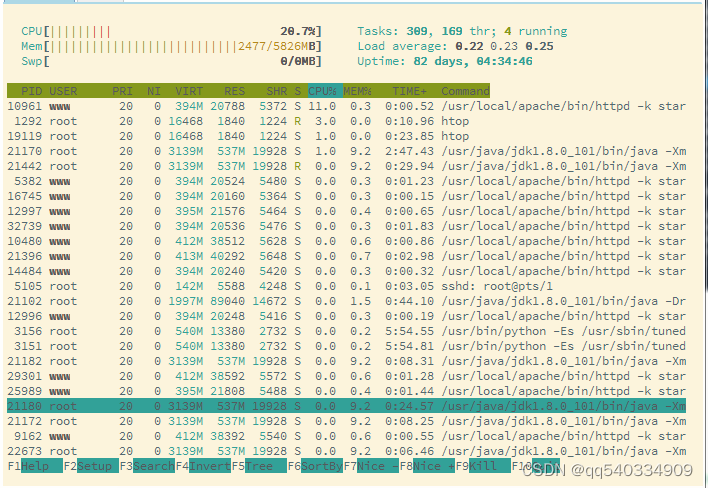Select the httpd process with PID 10961
Image resolution: width=708 pixels, height=488 pixels.
coord(346,106)
